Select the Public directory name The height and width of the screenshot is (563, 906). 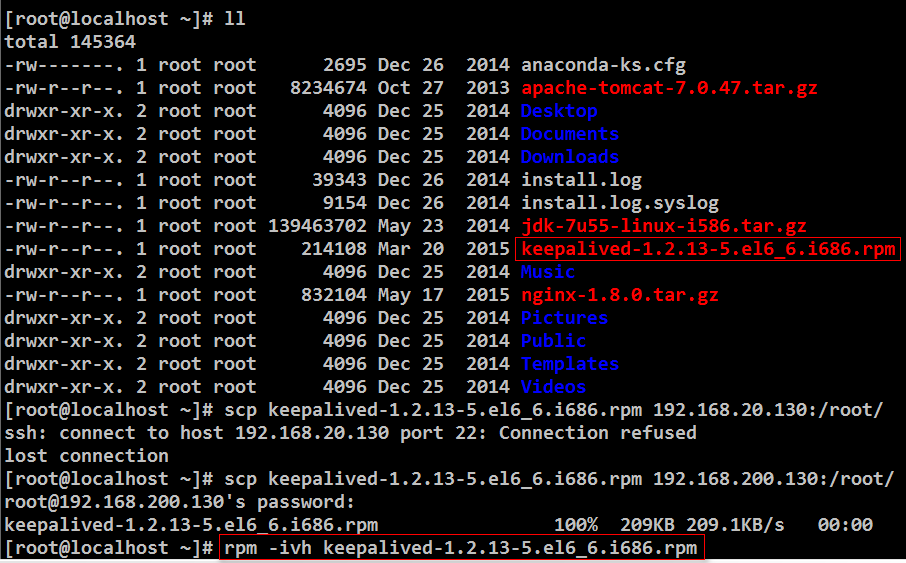pyautogui.click(x=554, y=341)
